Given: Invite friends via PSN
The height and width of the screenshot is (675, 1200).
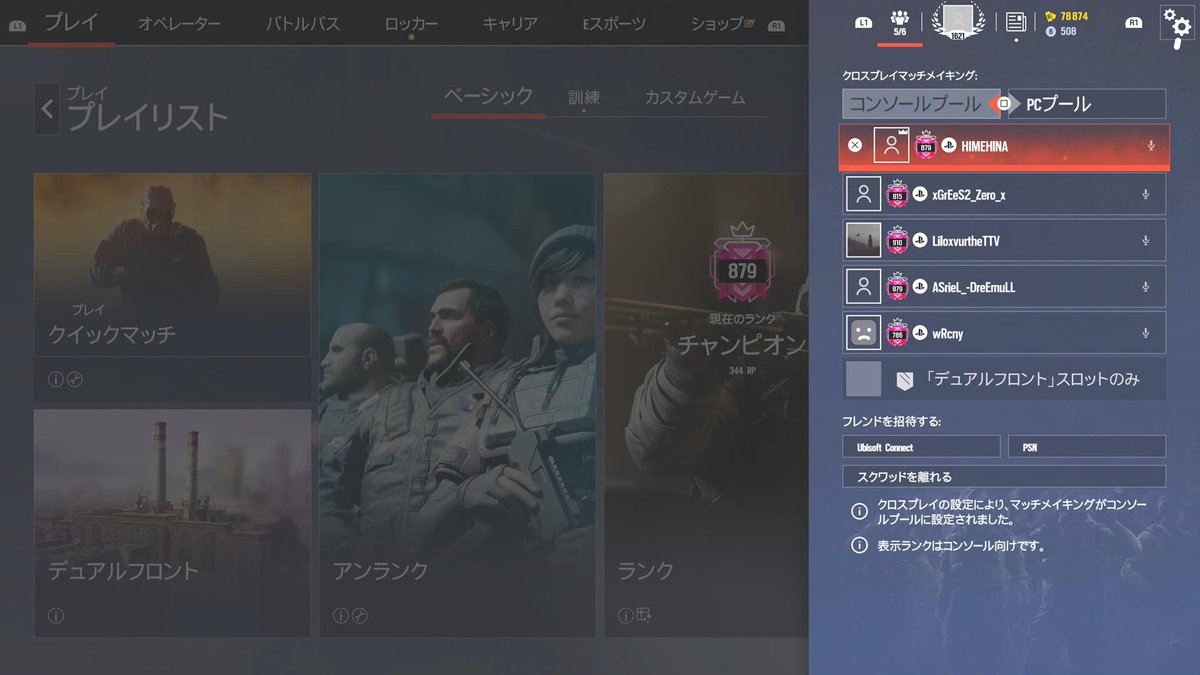Looking at the screenshot, I should click(1087, 447).
